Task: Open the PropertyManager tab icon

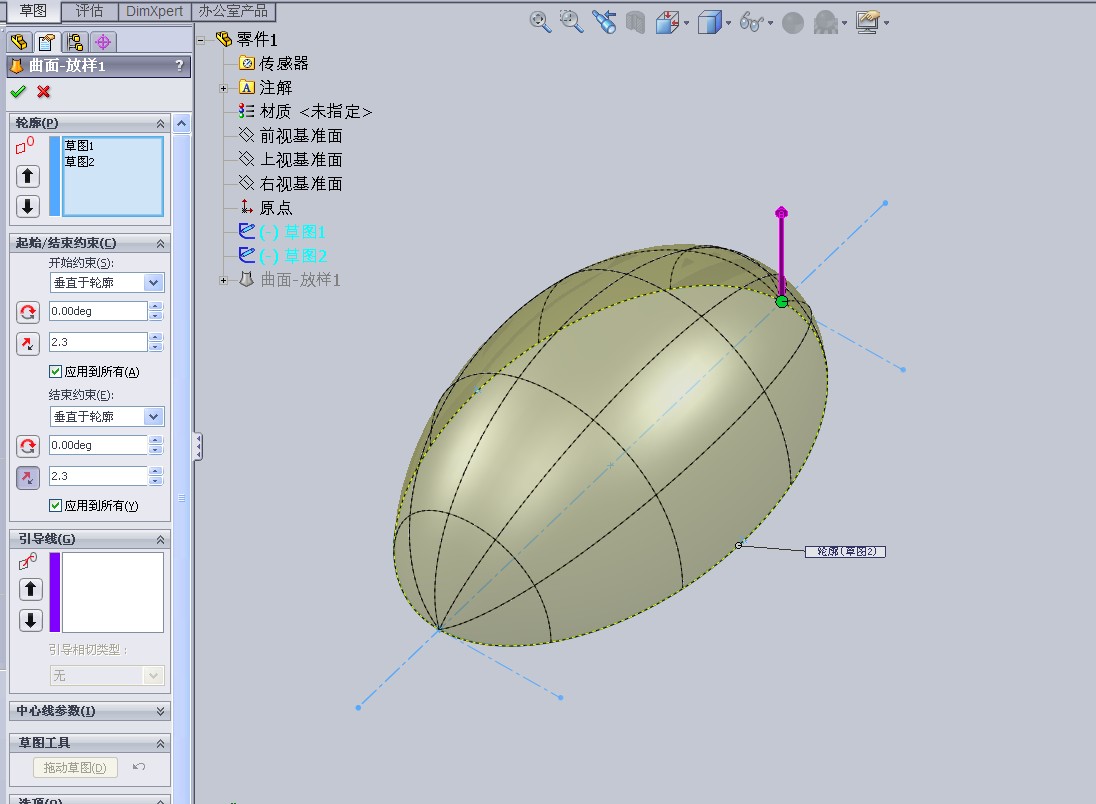Action: point(47,42)
